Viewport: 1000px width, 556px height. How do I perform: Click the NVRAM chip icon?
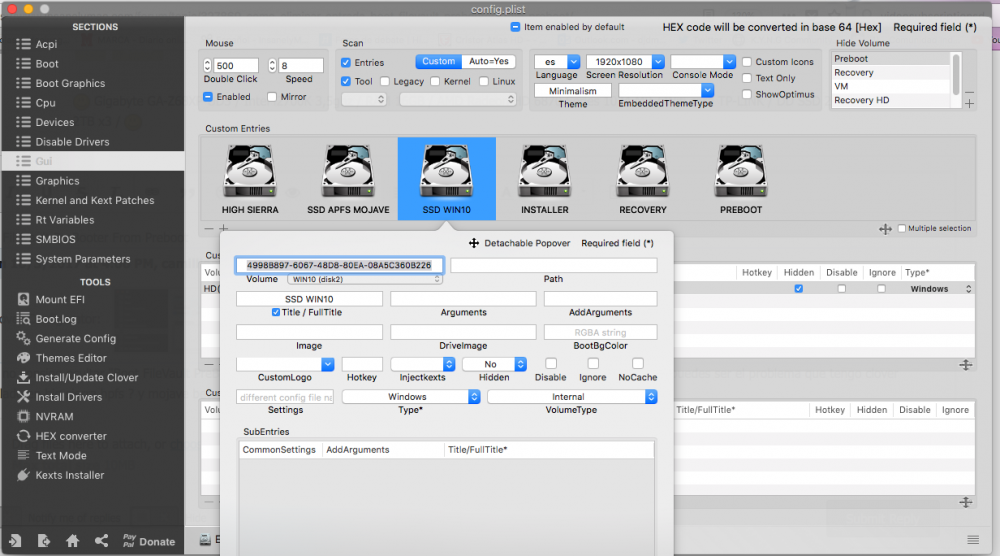click(23, 416)
